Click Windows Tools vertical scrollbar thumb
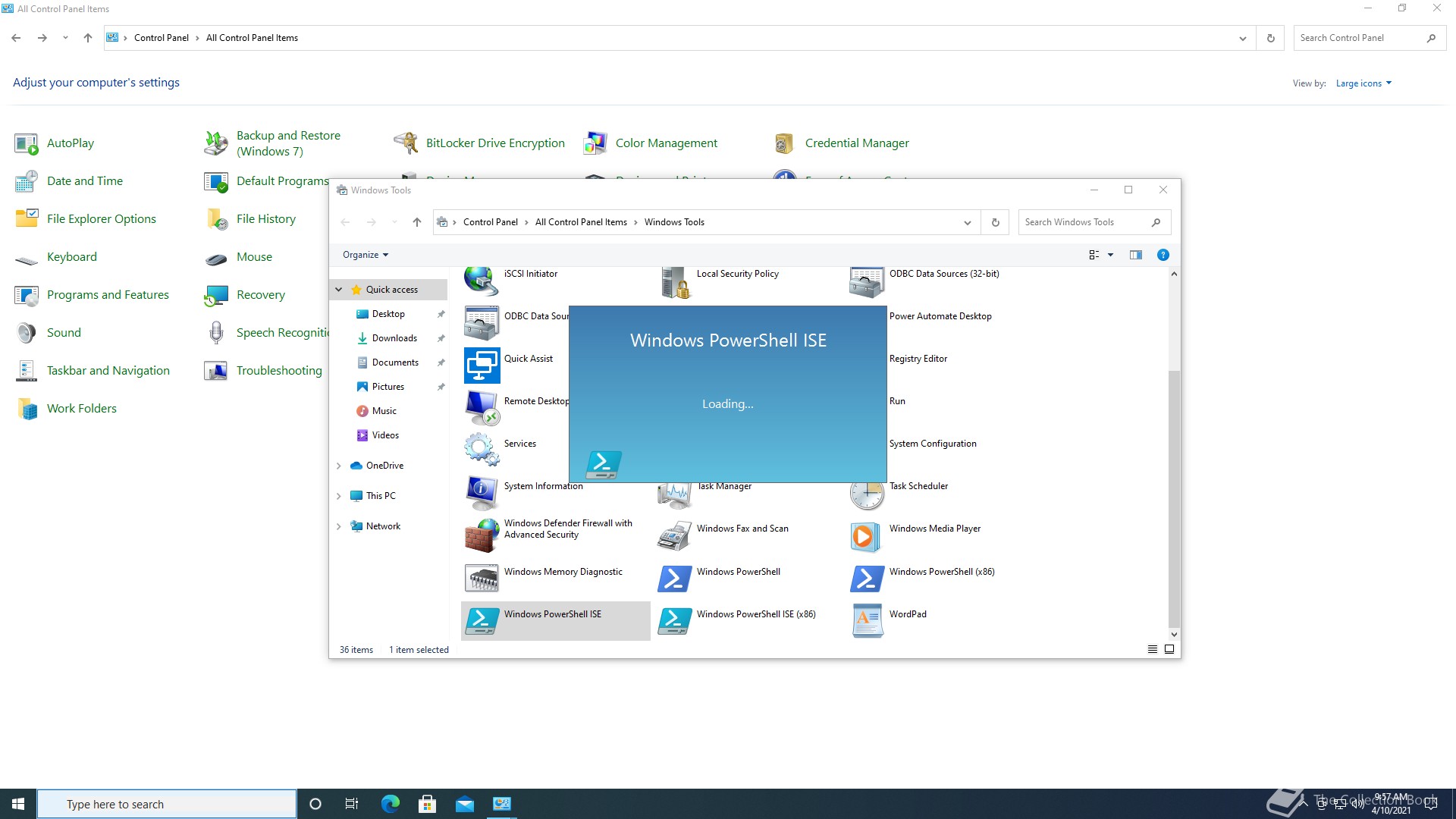Image resolution: width=1456 pixels, height=819 pixels. tap(1174, 499)
